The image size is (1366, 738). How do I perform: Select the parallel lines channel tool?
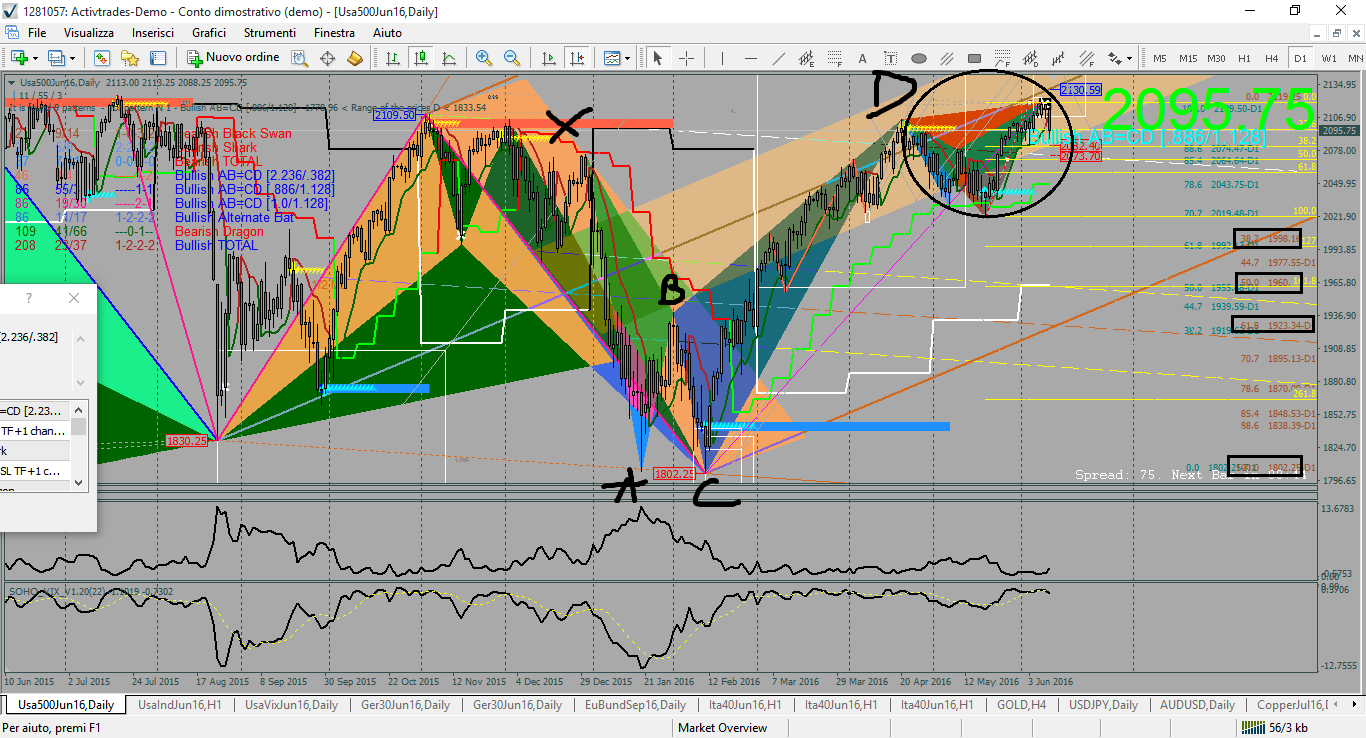[x=946, y=58]
